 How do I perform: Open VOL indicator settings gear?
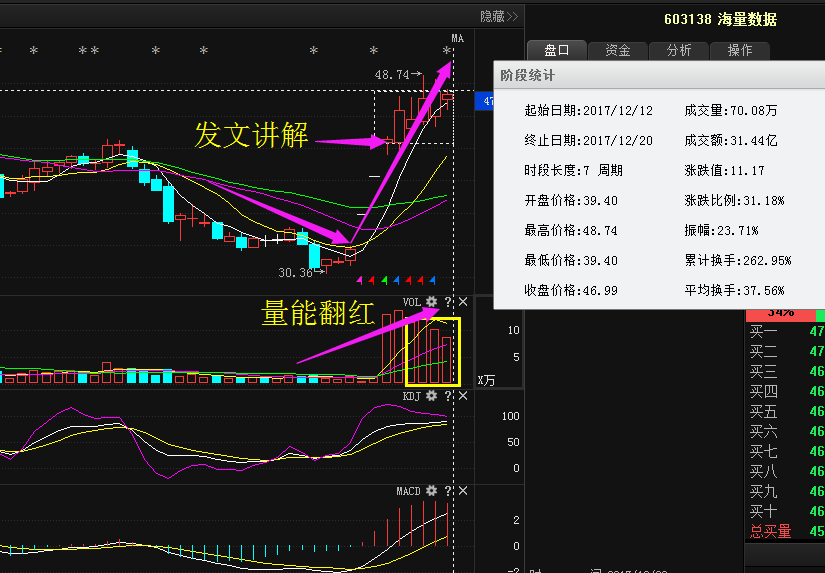(431, 301)
